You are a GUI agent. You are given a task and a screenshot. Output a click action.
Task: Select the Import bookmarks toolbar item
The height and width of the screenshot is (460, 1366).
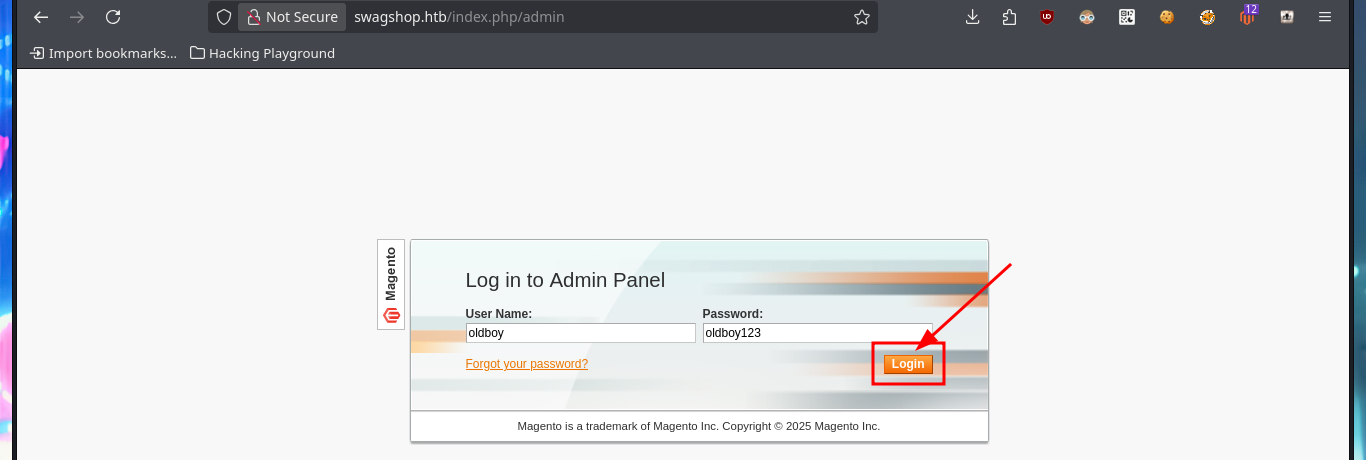[103, 53]
